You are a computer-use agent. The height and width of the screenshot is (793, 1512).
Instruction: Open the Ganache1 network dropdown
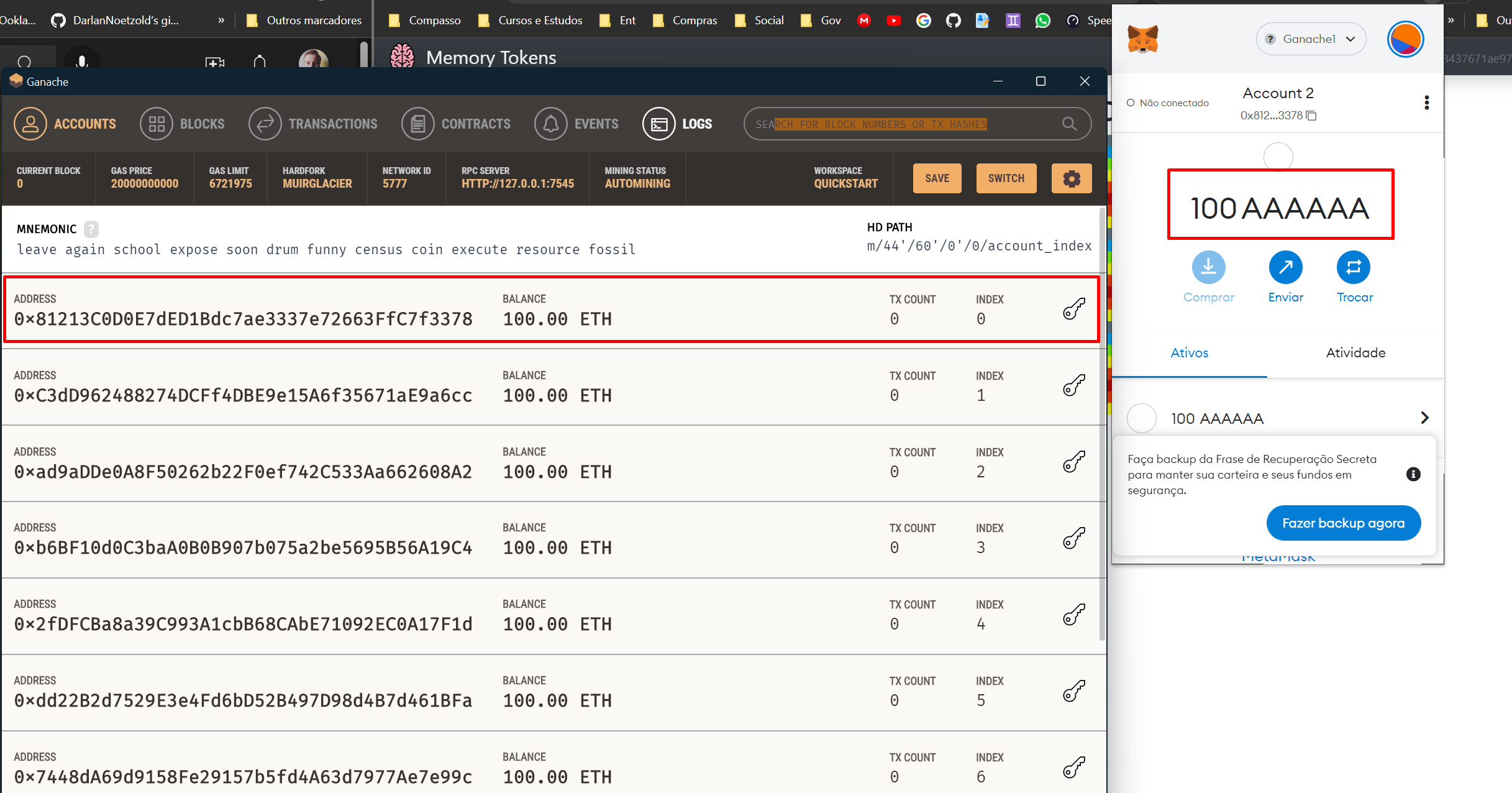tap(1311, 39)
